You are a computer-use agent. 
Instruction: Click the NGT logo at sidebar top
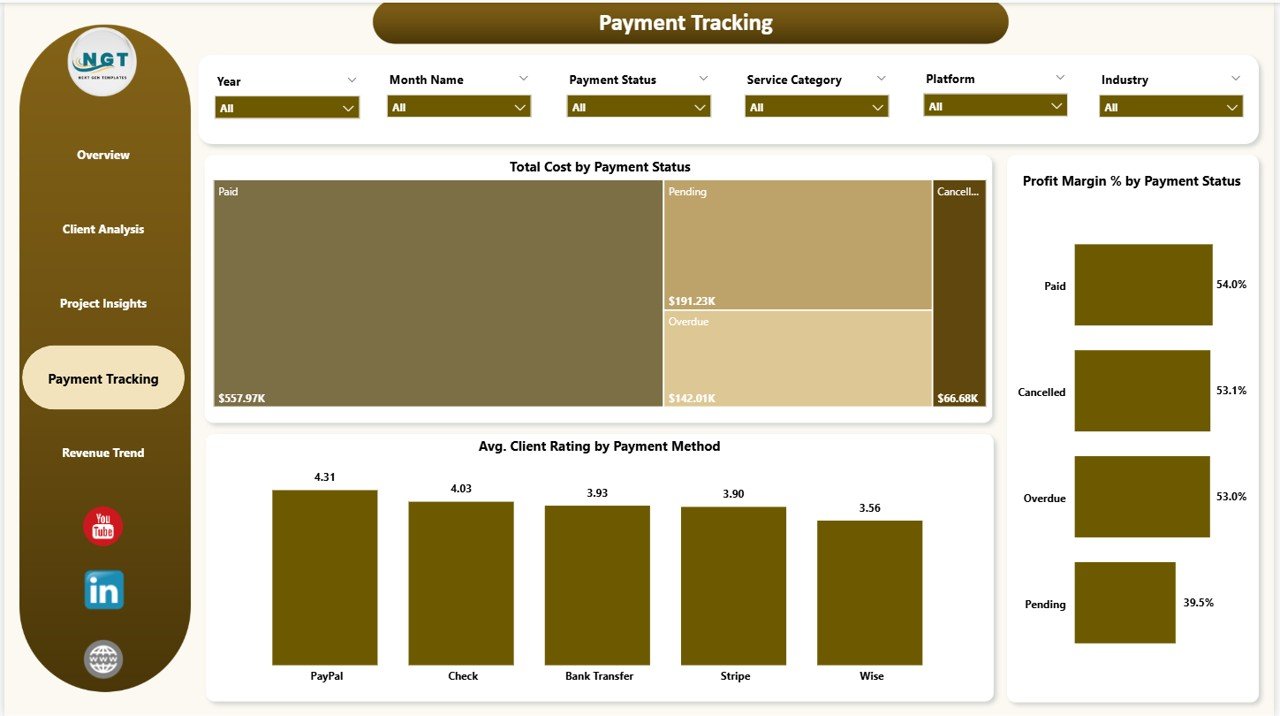[101, 60]
